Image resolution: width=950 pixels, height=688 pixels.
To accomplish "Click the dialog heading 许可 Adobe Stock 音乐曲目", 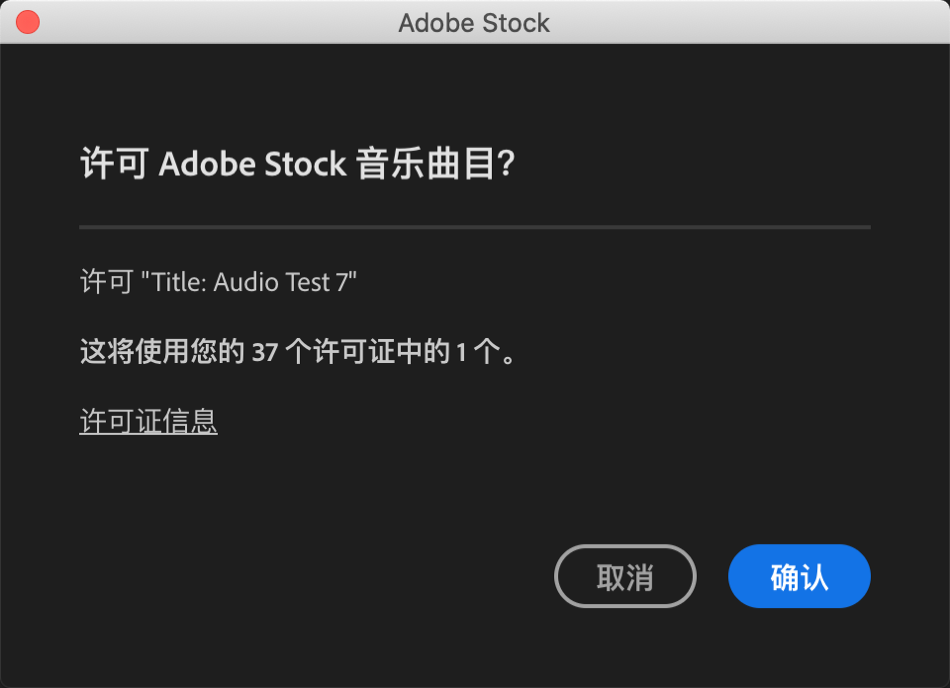I will coord(300,163).
